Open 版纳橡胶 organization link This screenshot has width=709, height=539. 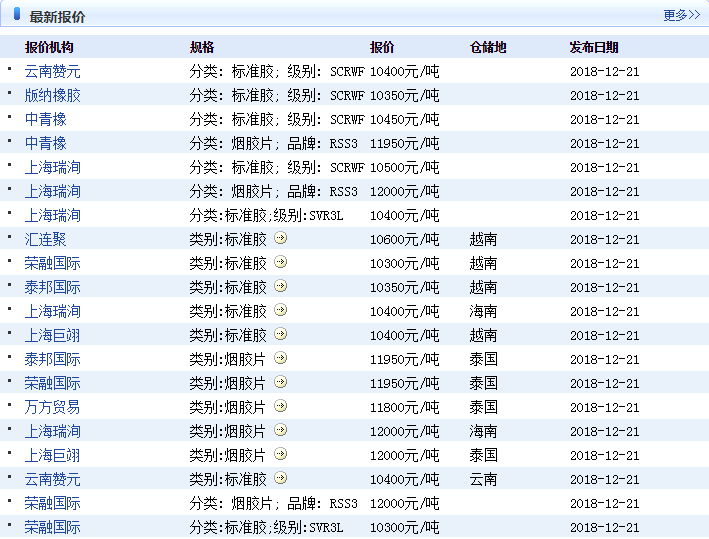52,95
